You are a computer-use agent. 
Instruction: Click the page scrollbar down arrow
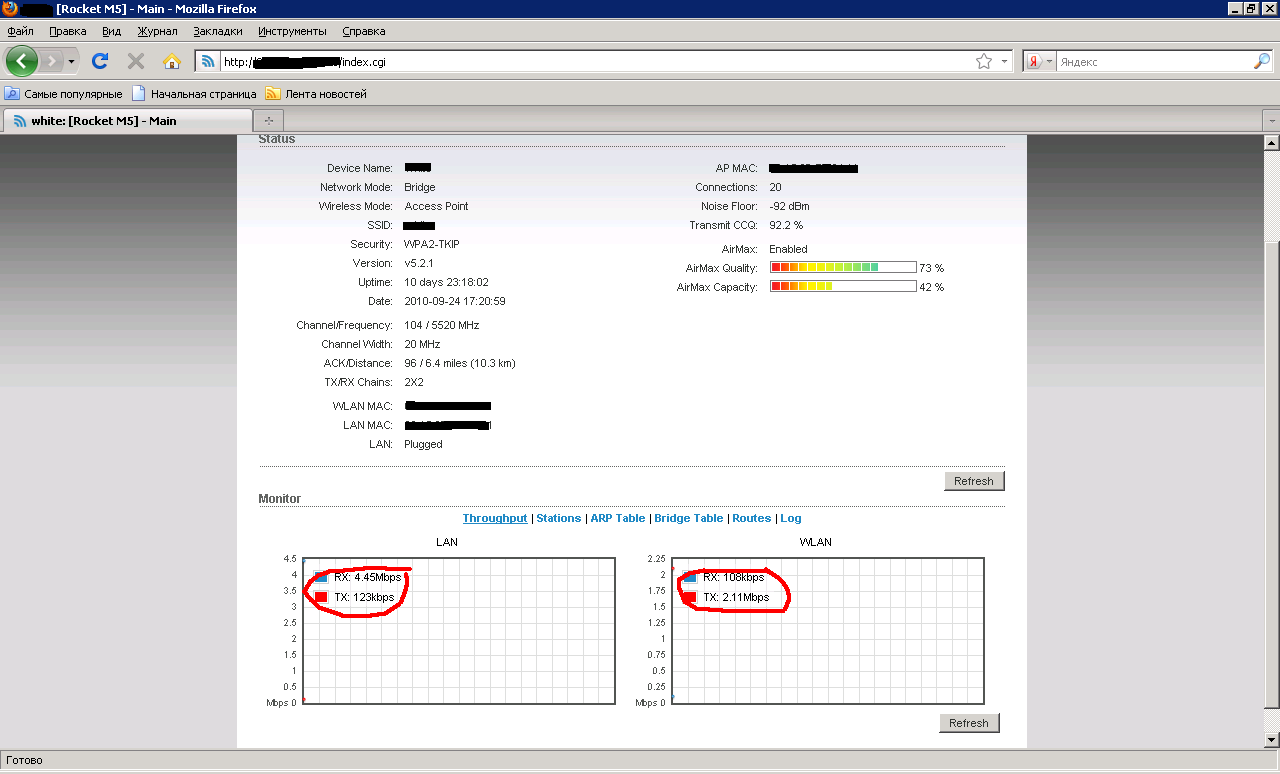(1271, 739)
